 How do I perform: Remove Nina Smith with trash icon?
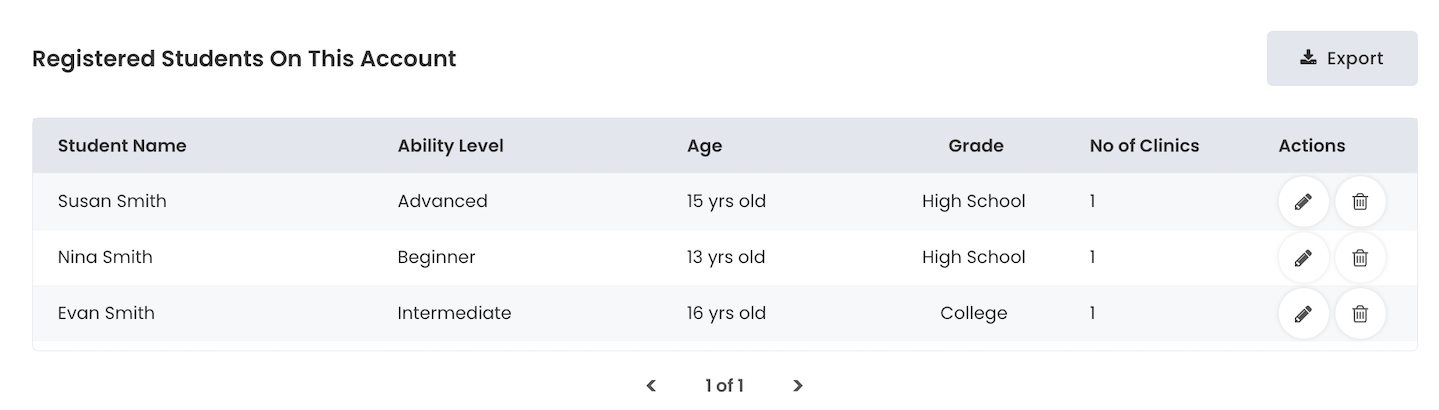coord(1360,258)
